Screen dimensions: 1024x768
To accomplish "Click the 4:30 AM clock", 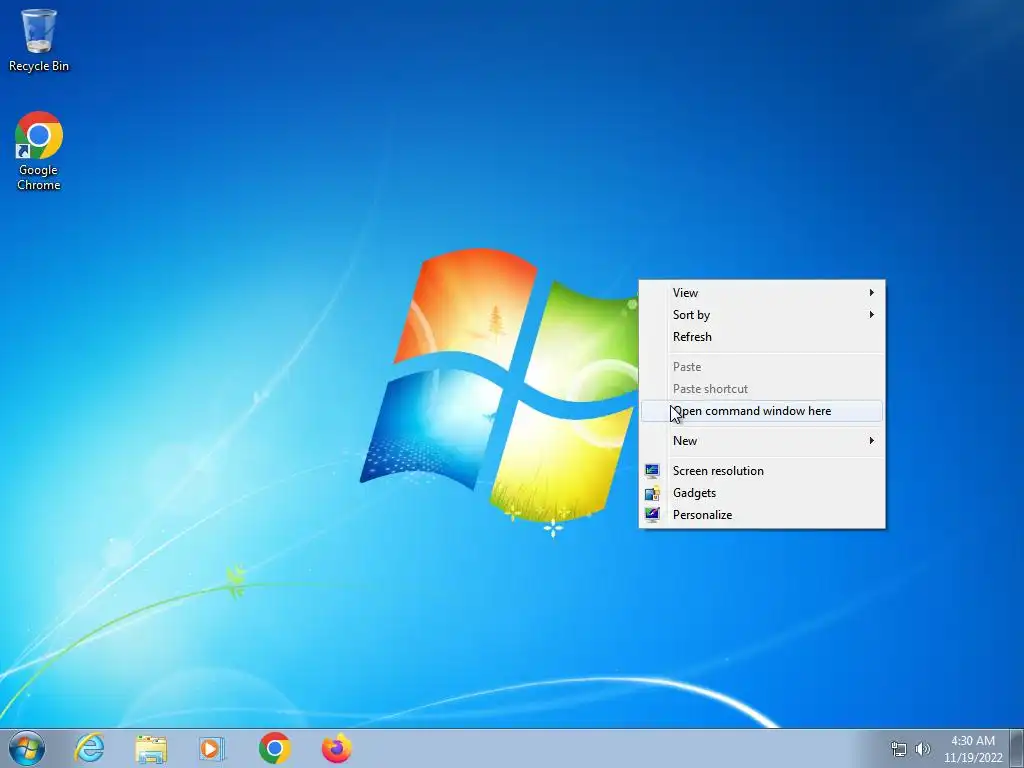I will point(972,741).
